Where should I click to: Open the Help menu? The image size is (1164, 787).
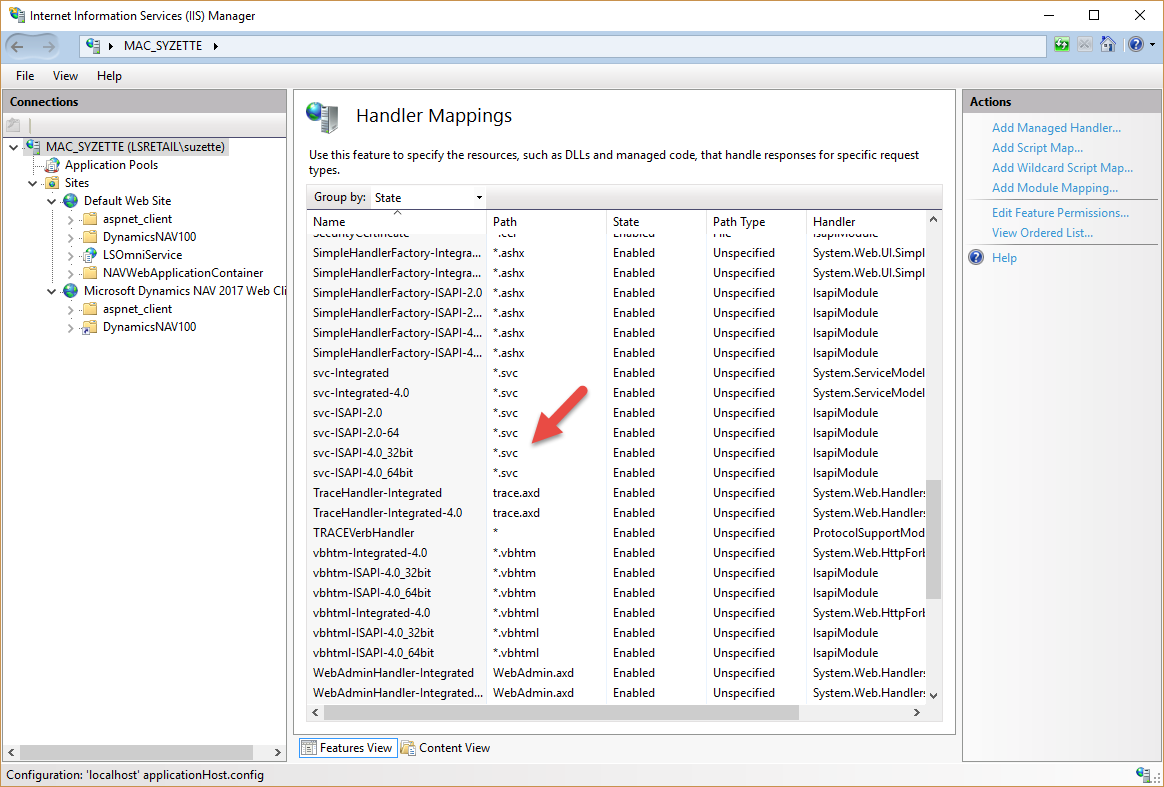coord(109,76)
